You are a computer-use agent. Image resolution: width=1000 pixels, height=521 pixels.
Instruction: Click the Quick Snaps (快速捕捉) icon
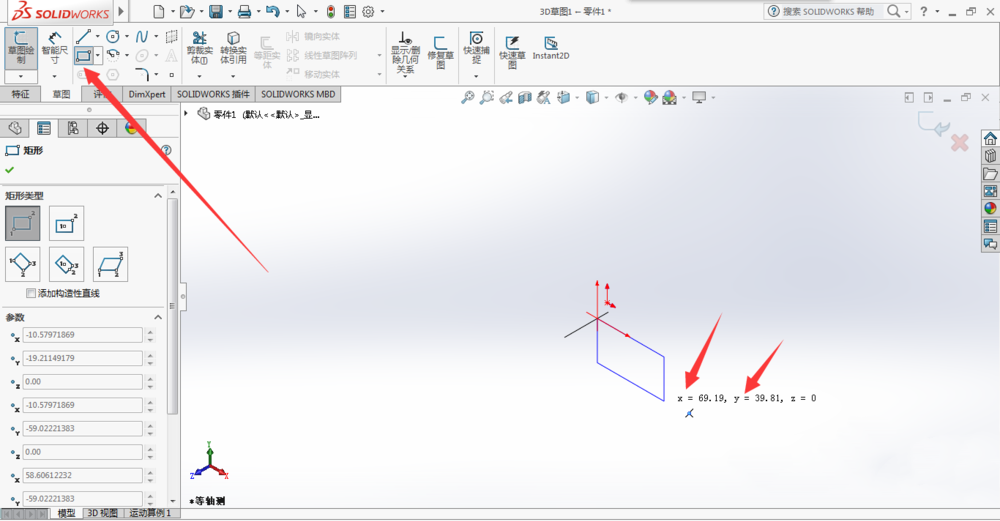(476, 48)
